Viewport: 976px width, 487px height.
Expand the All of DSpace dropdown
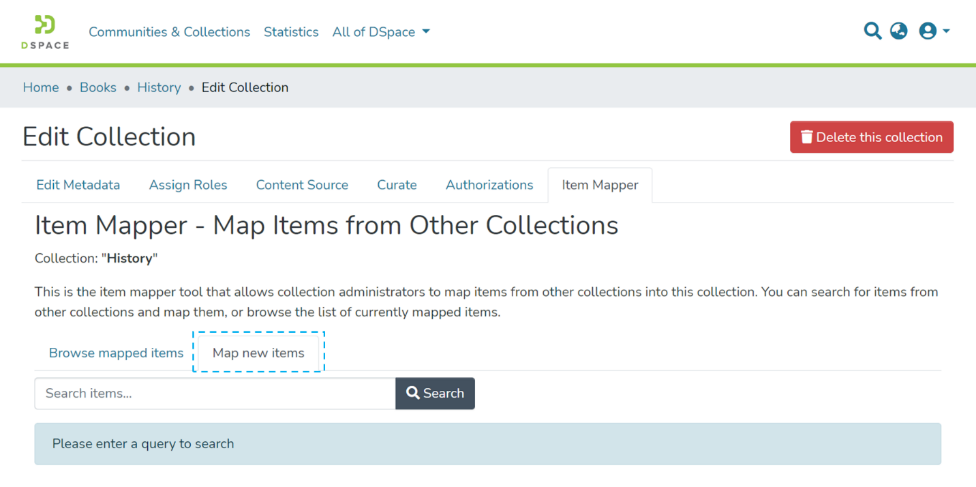tap(381, 32)
